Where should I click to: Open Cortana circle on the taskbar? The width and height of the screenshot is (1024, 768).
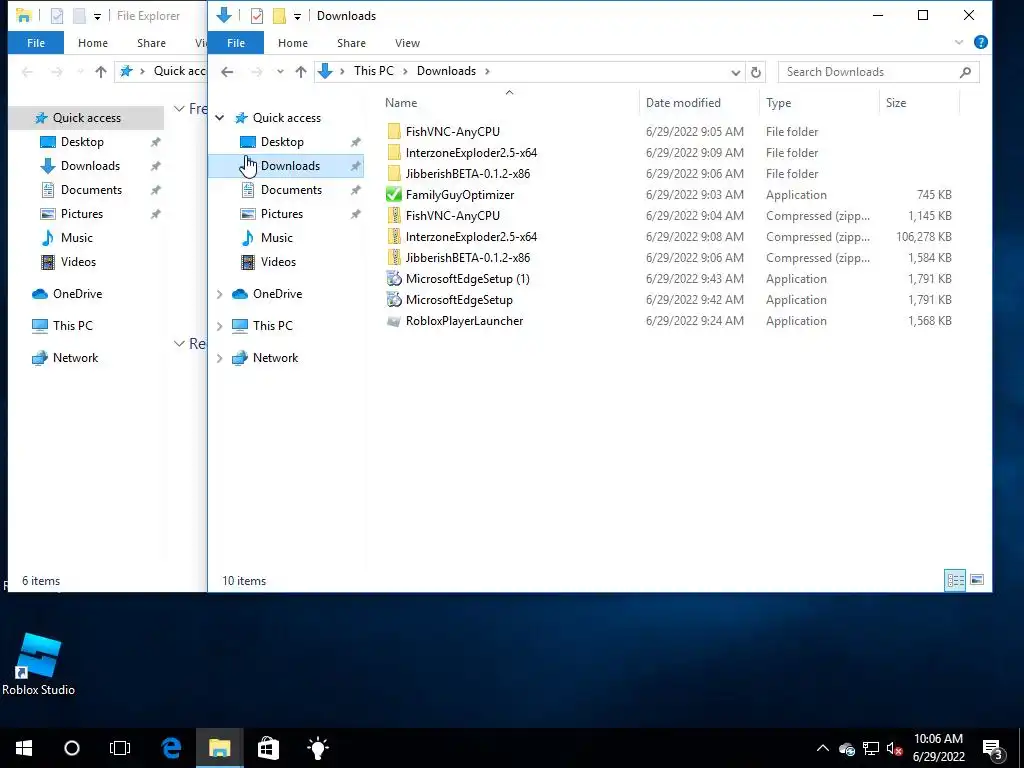[72, 748]
